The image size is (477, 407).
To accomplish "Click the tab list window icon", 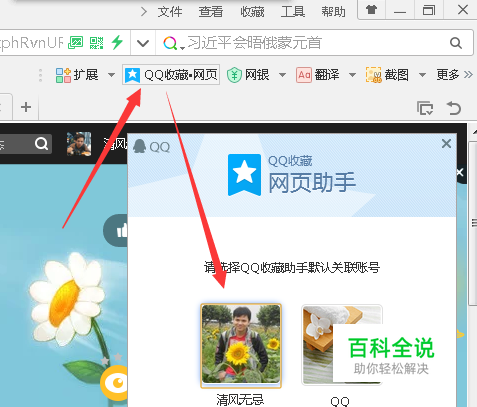I will 425,108.
